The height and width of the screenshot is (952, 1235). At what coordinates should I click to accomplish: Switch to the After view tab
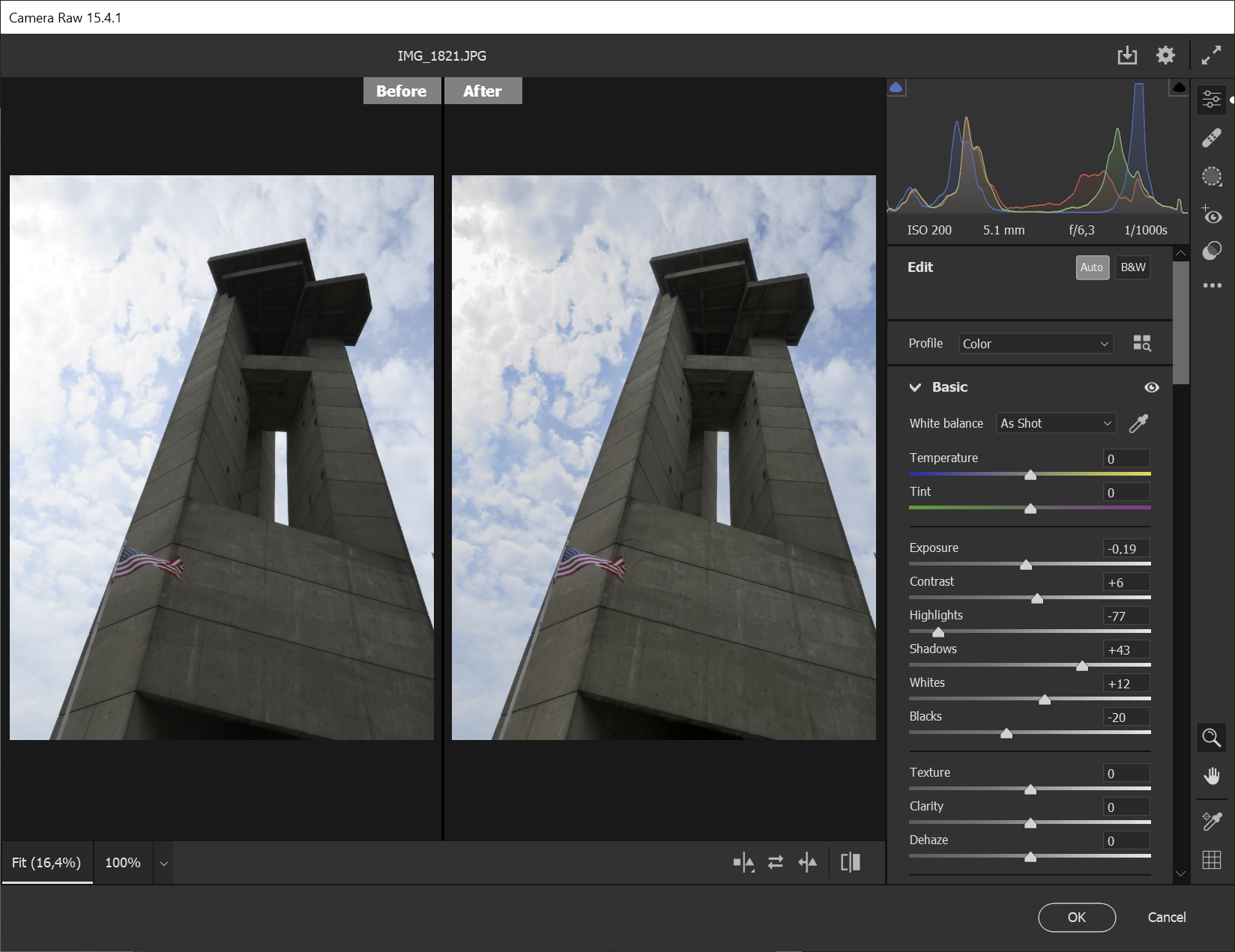tap(483, 91)
